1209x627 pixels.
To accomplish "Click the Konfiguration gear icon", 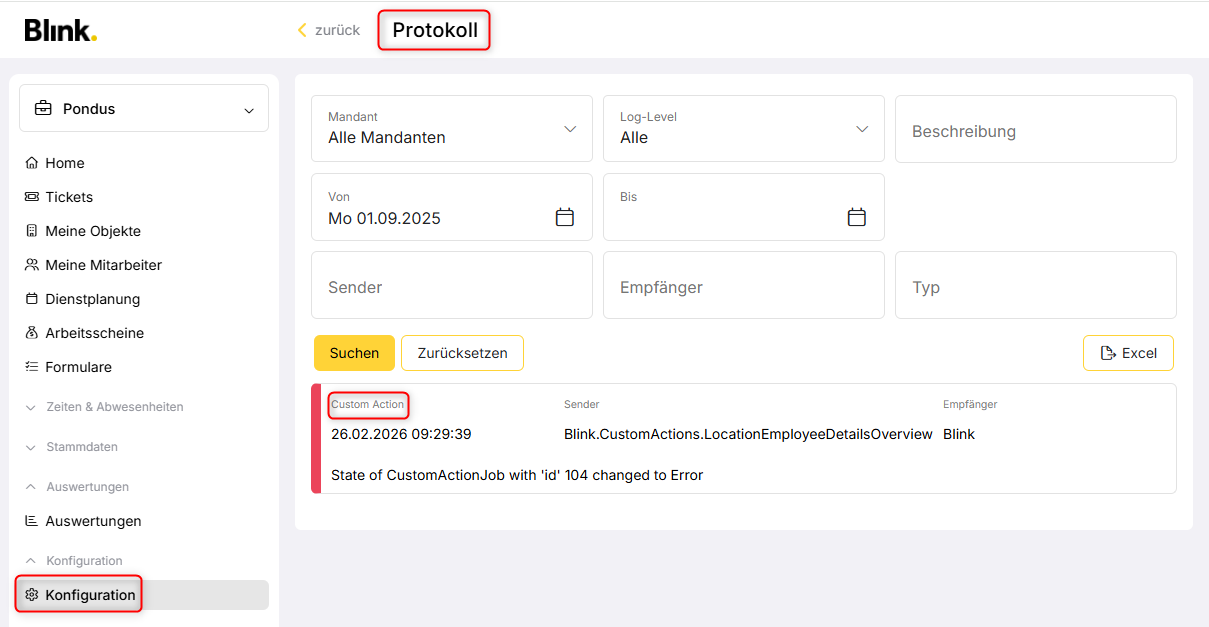I will click(32, 595).
